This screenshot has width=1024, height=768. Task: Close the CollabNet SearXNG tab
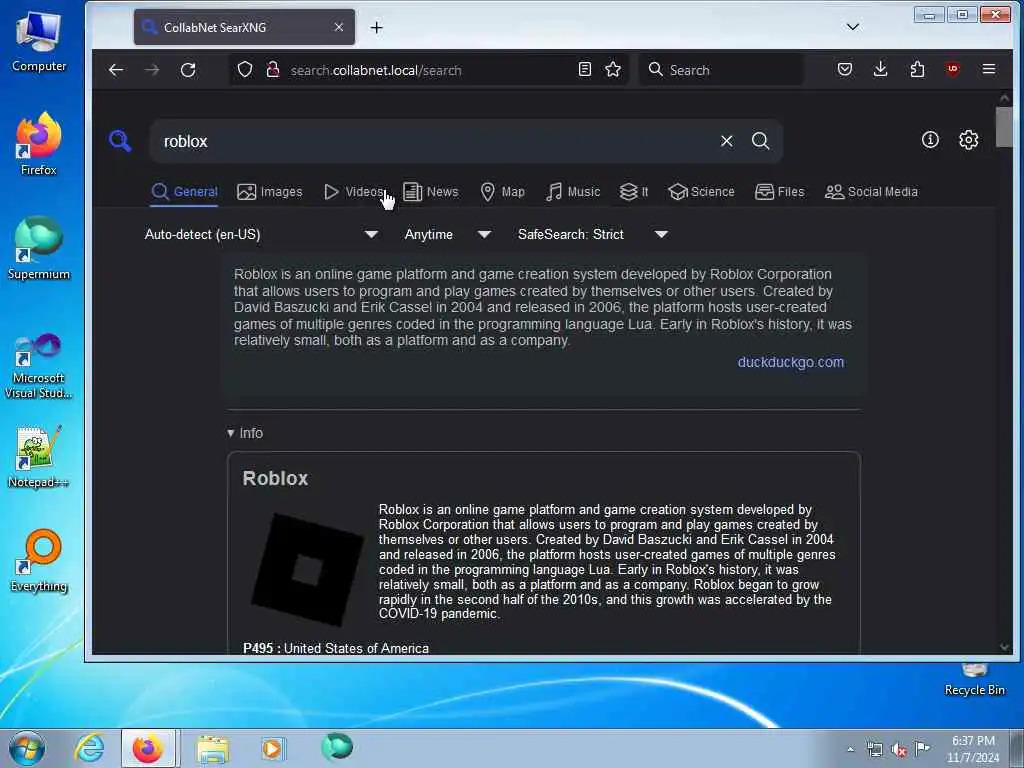point(338,27)
